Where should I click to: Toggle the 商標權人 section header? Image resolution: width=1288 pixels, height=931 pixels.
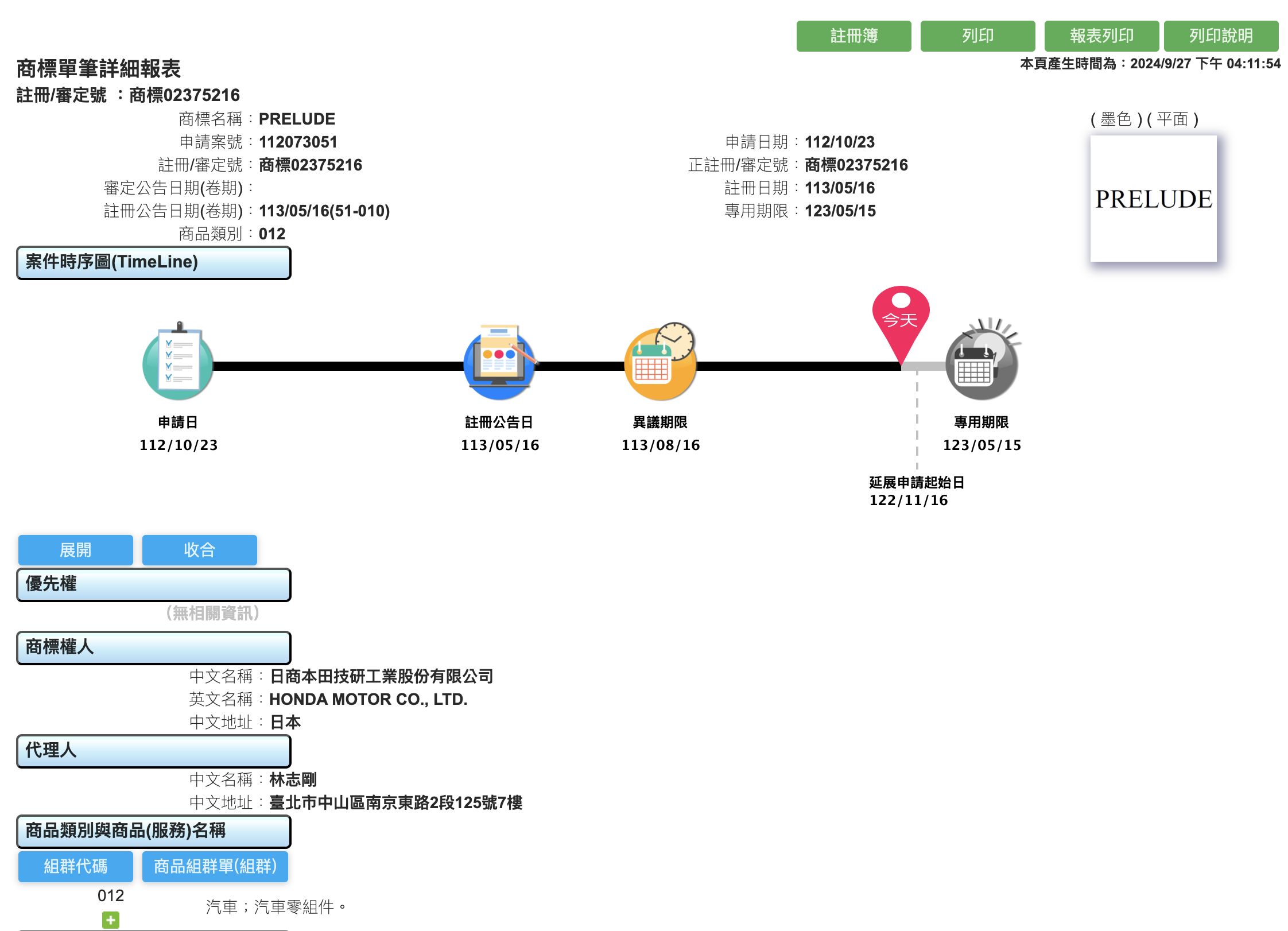154,647
